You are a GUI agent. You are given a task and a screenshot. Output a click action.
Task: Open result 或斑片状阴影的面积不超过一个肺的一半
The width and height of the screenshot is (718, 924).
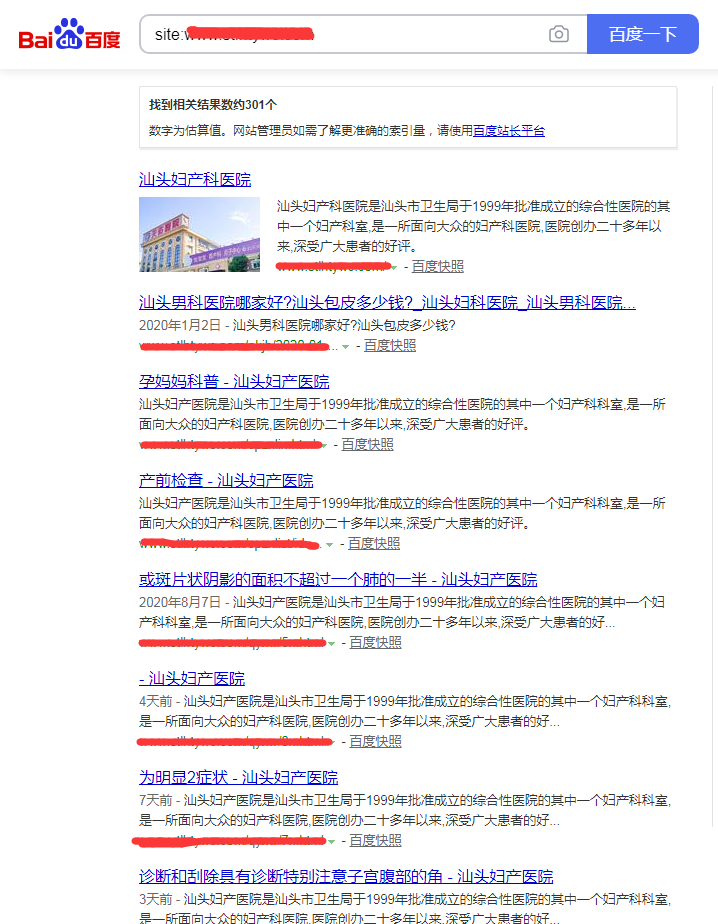338,580
